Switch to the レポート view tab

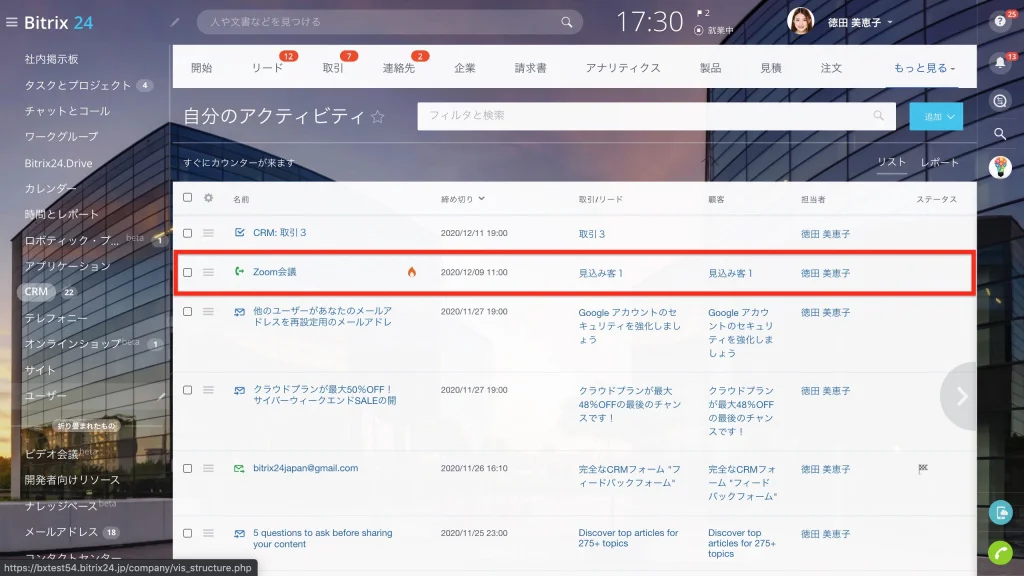click(x=939, y=163)
